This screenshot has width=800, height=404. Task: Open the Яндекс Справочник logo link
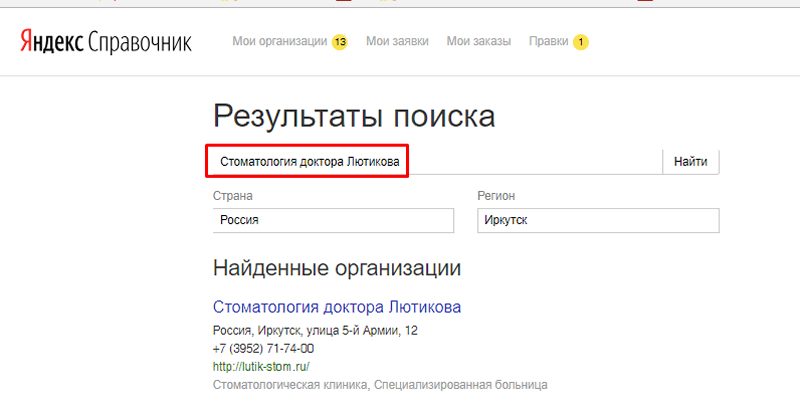tap(106, 42)
